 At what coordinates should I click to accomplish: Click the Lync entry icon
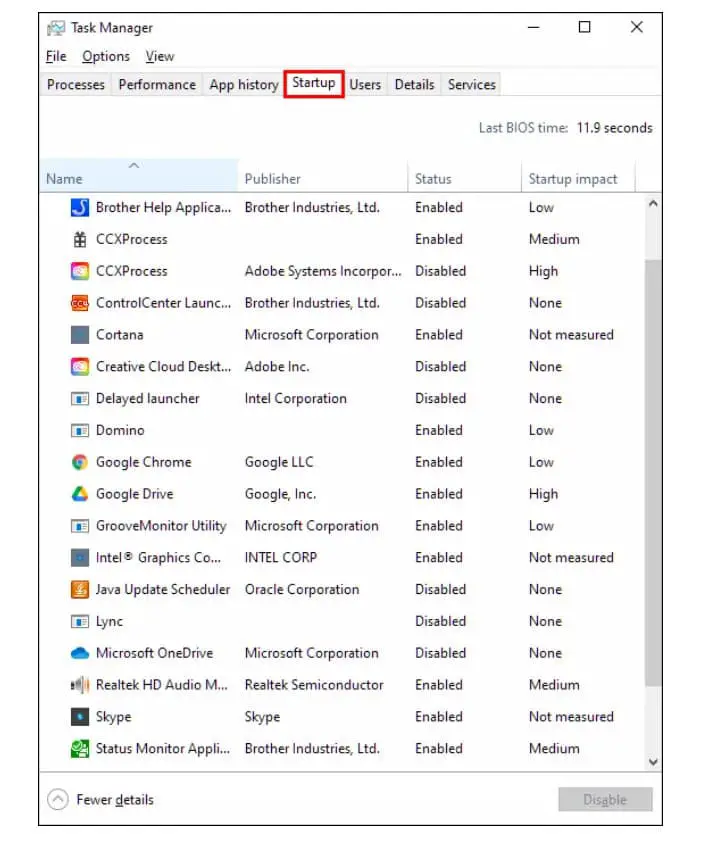79,621
